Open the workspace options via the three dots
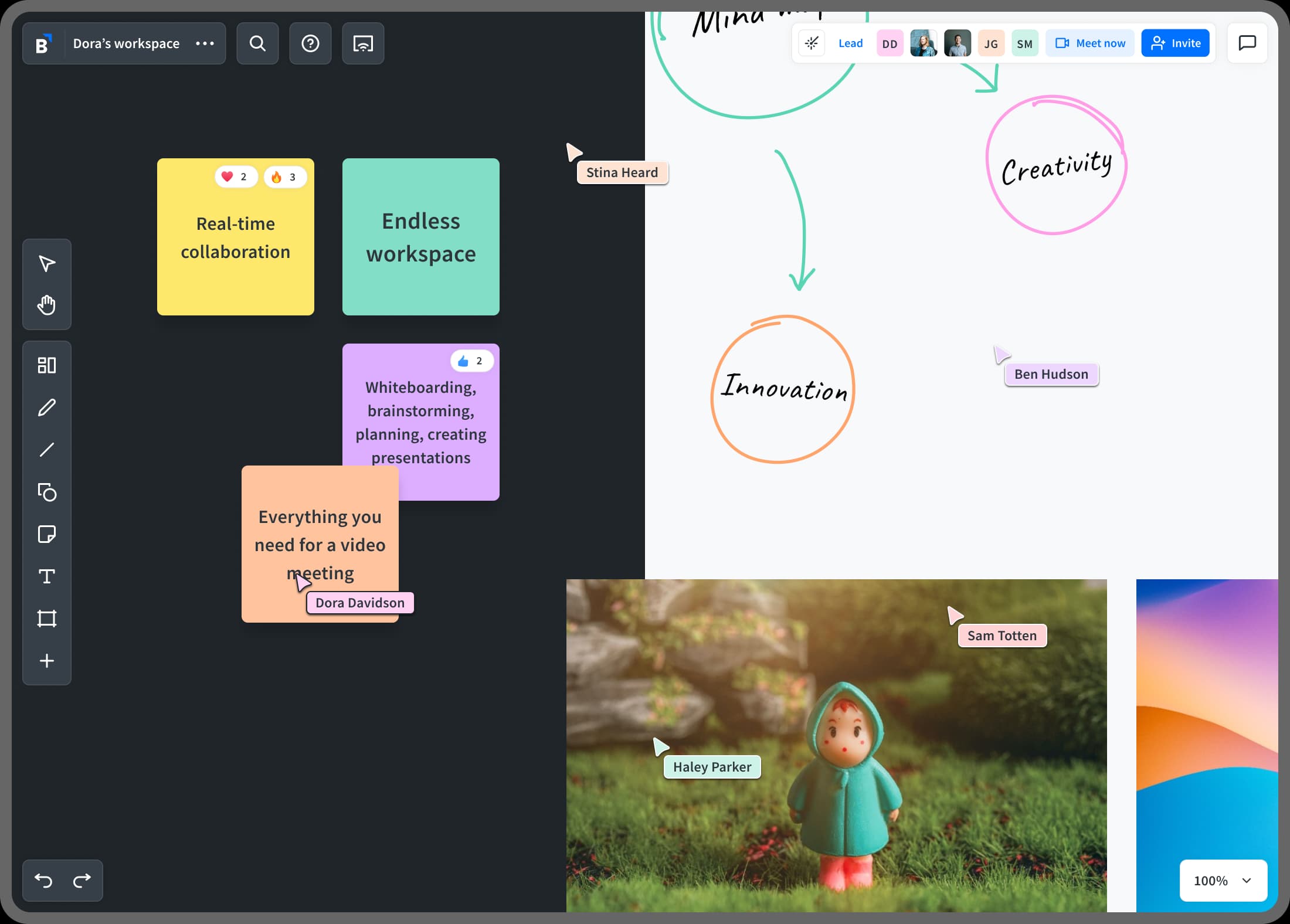The height and width of the screenshot is (924, 1290). pos(204,43)
